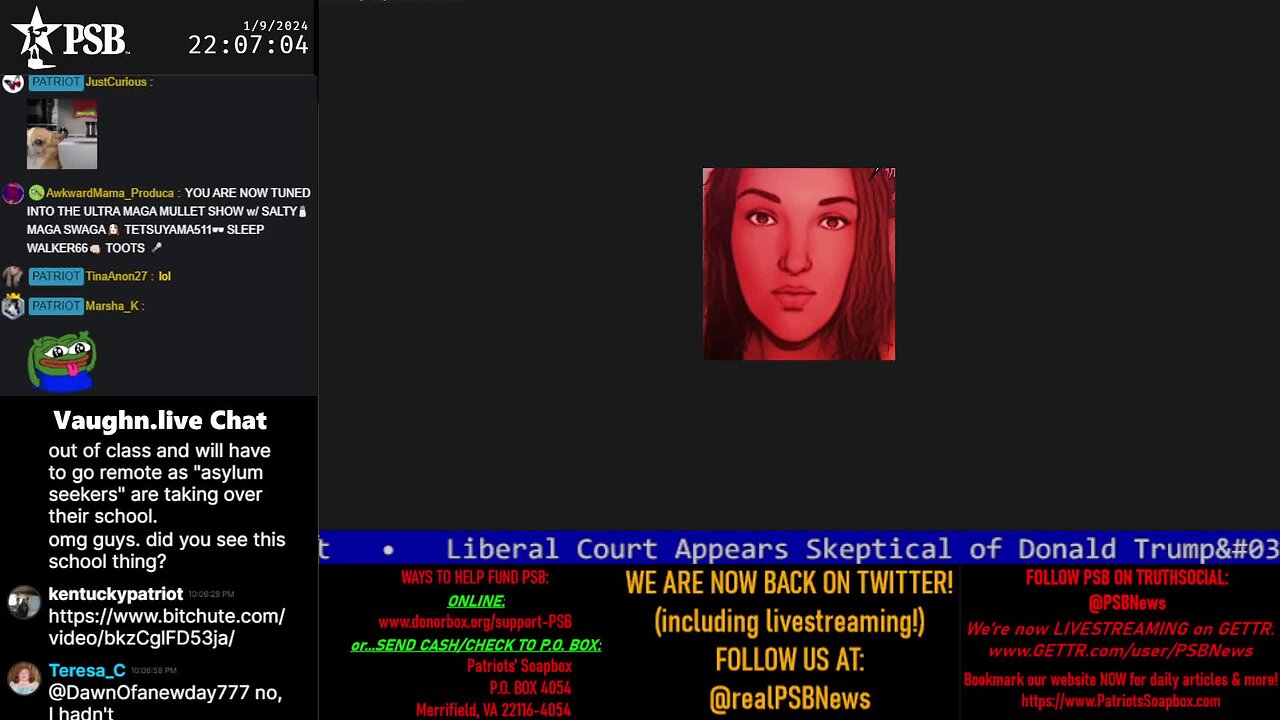Click the GETTR.com/user/PSBNews link
The image size is (1280, 720).
tap(1120, 651)
